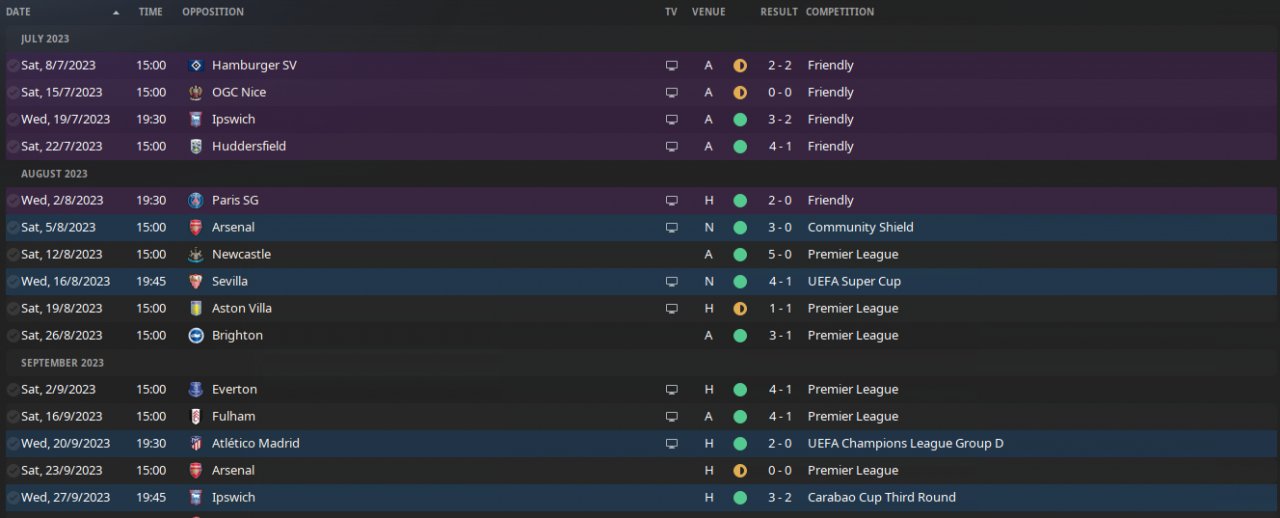Click the Atlético Madrid club badge
Image resolution: width=1280 pixels, height=518 pixels.
click(x=196, y=444)
